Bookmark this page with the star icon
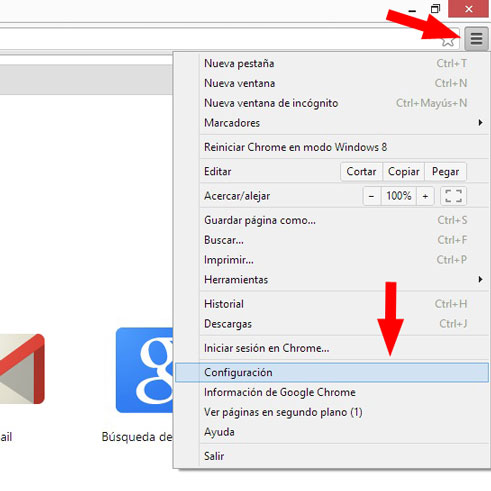 [448, 41]
